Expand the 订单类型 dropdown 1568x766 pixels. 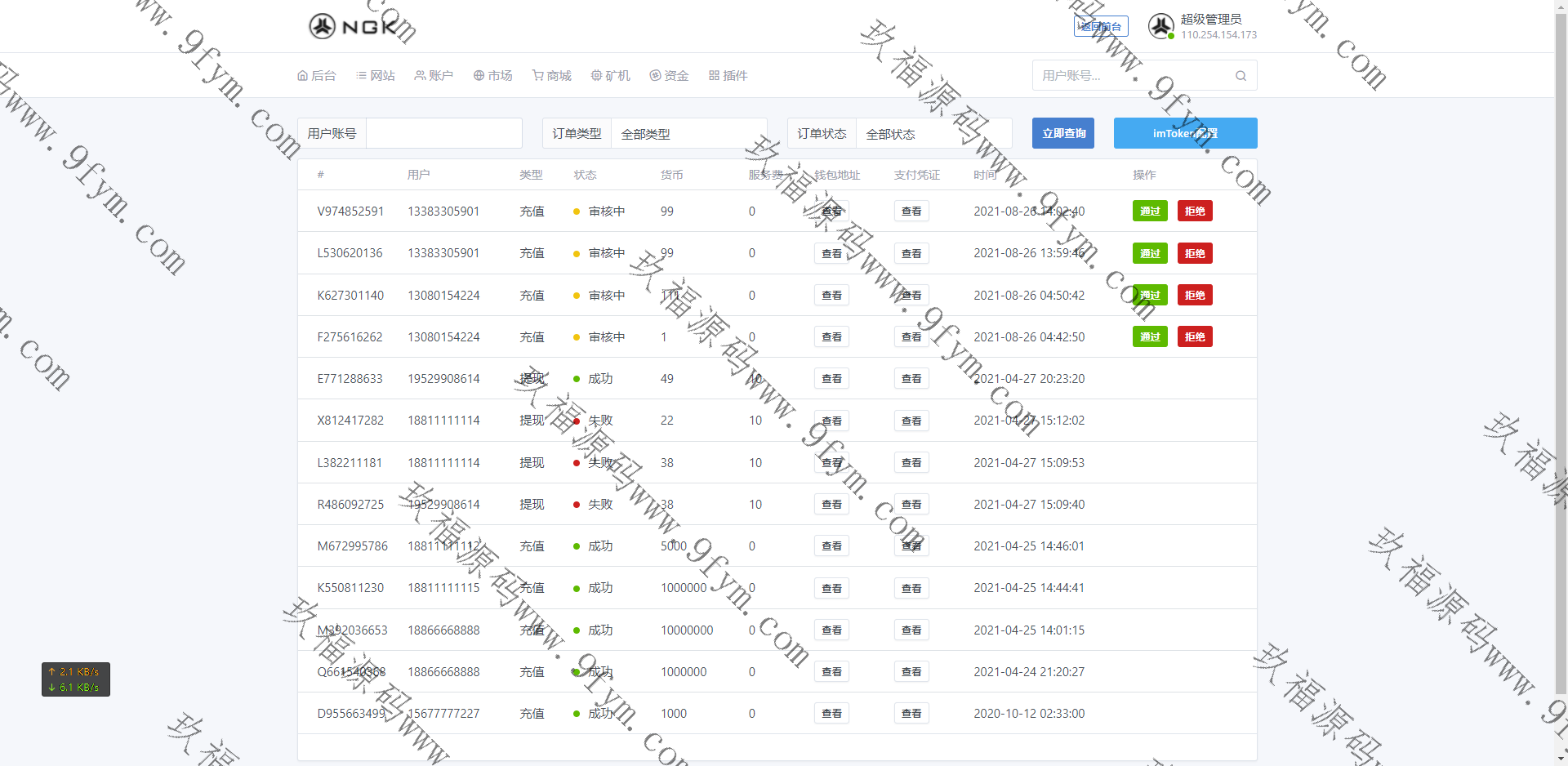click(688, 134)
